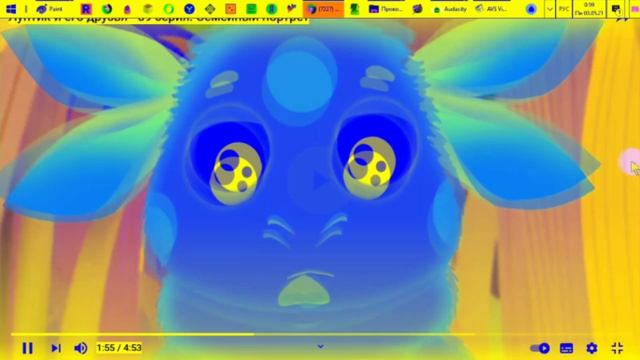This screenshot has height=360, width=640.
Task: Open the player settings gear
Action: pyautogui.click(x=592, y=348)
